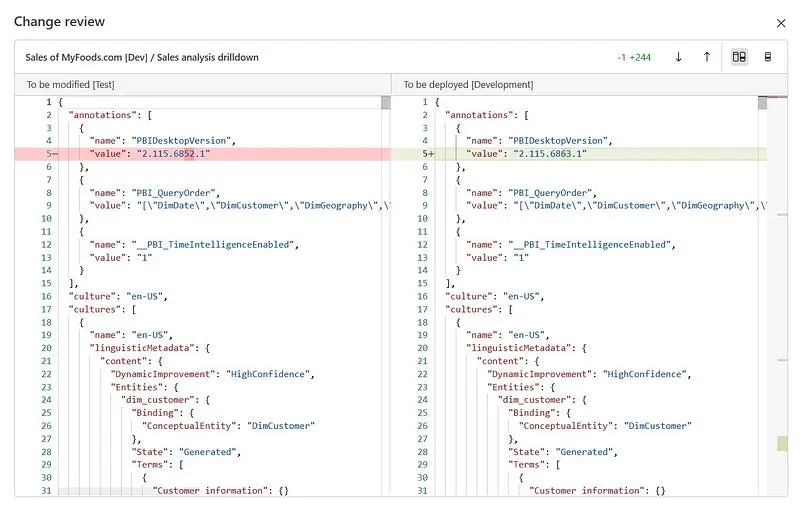The width and height of the screenshot is (800, 510).
Task: Click "Entities" key in left pane
Action: pyautogui.click(x=139, y=387)
